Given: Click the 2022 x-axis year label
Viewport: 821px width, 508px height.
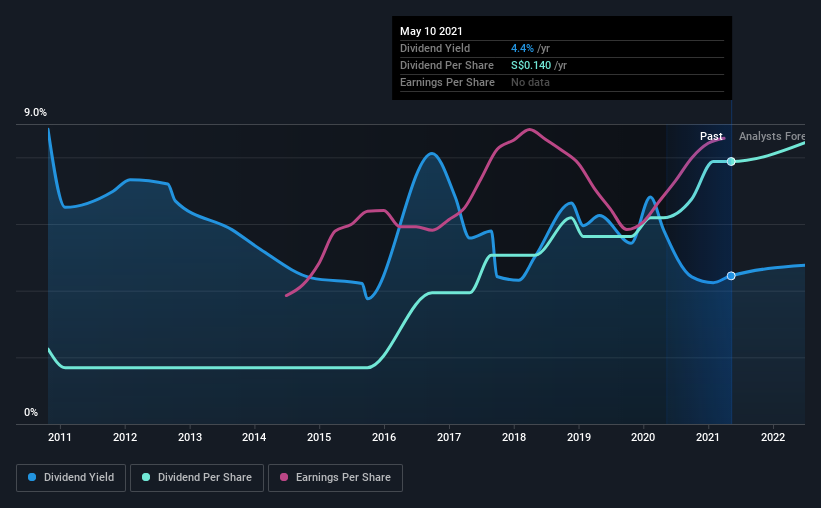Looking at the screenshot, I should click(x=773, y=437).
